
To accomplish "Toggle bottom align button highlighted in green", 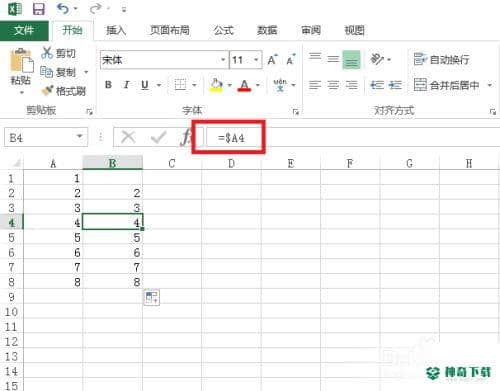I will pos(351,60).
